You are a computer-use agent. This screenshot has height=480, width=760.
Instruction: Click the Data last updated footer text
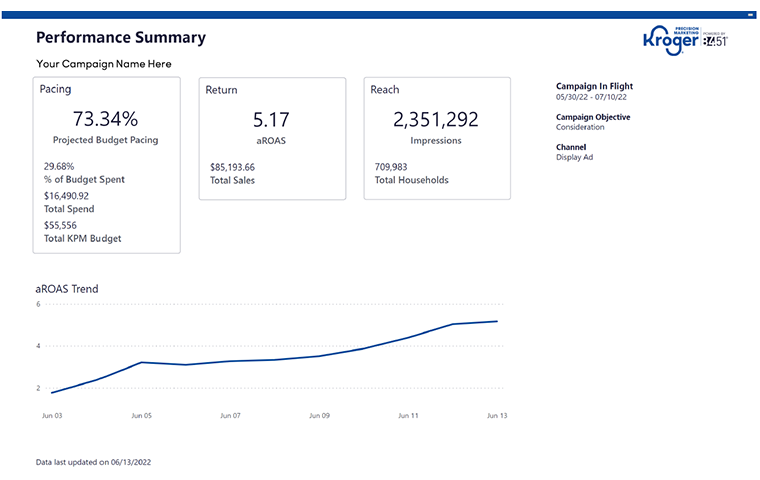[x=93, y=462]
